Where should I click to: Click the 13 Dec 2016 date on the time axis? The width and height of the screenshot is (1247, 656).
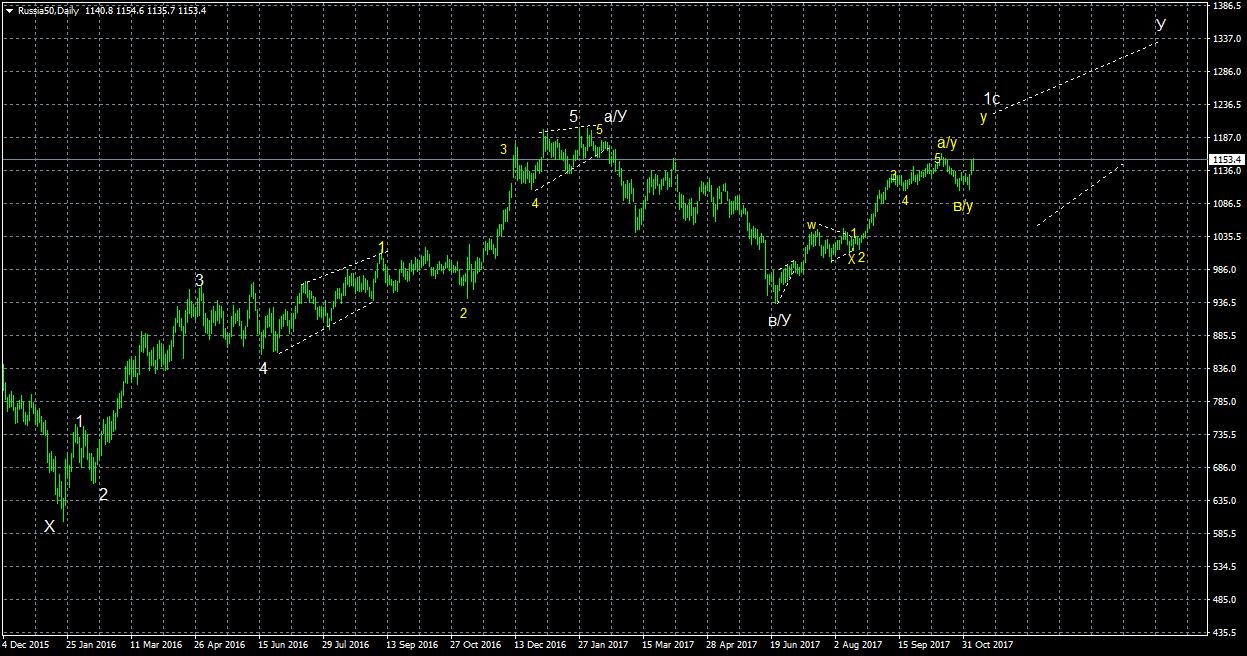point(541,646)
